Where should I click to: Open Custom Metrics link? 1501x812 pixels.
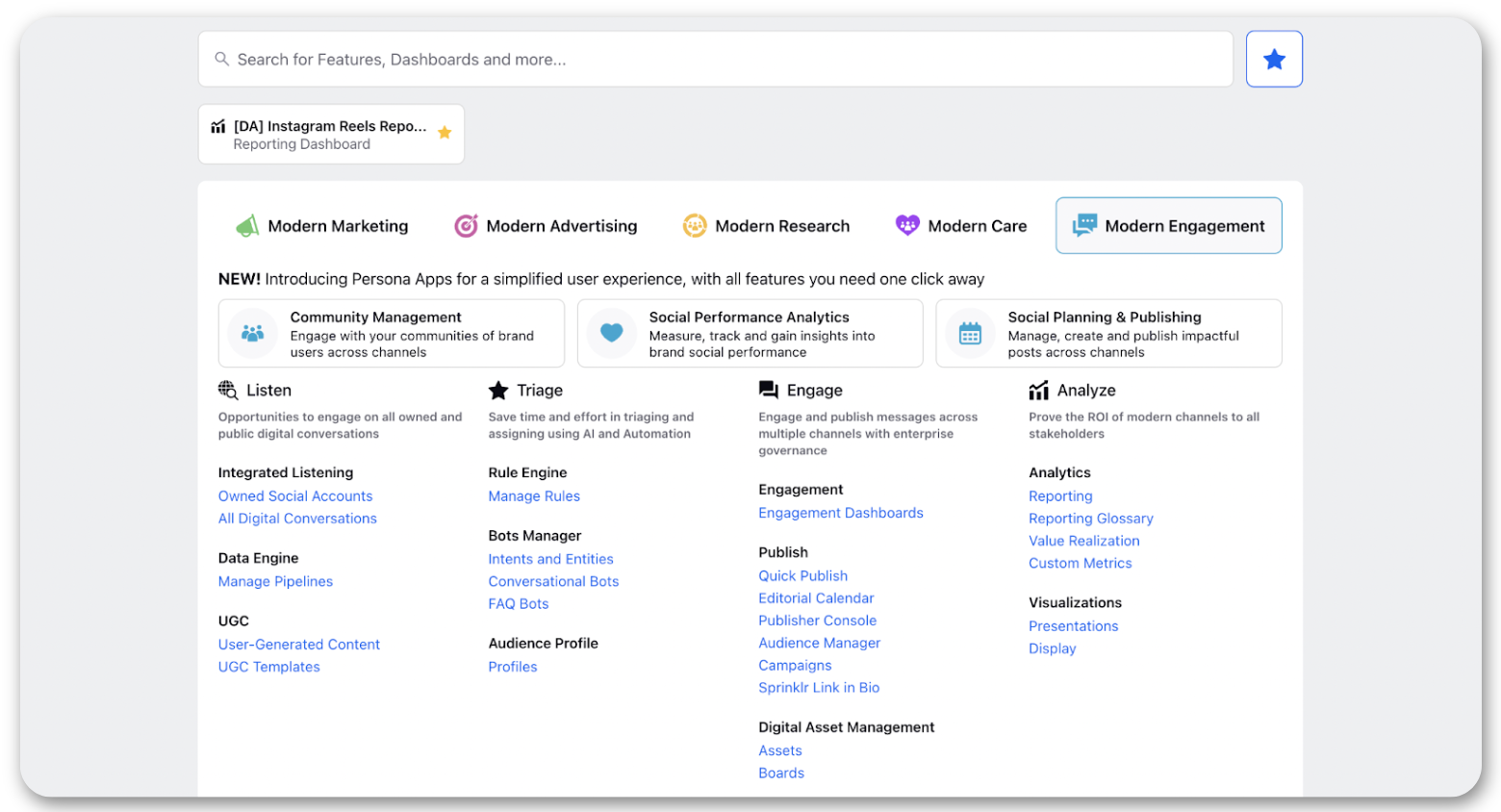[1081, 563]
